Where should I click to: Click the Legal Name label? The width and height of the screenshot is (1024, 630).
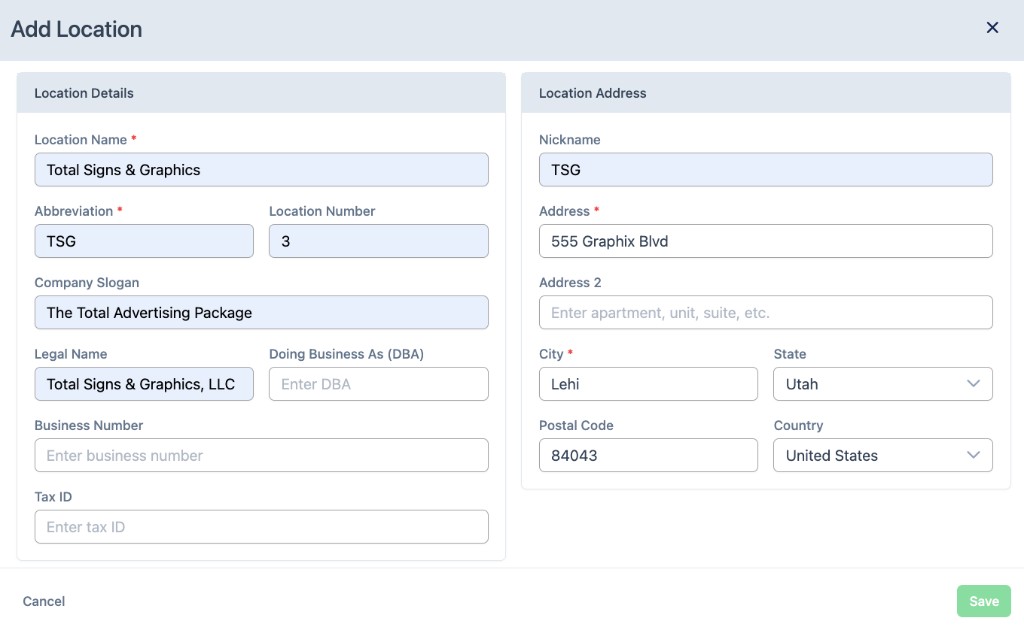coord(71,354)
